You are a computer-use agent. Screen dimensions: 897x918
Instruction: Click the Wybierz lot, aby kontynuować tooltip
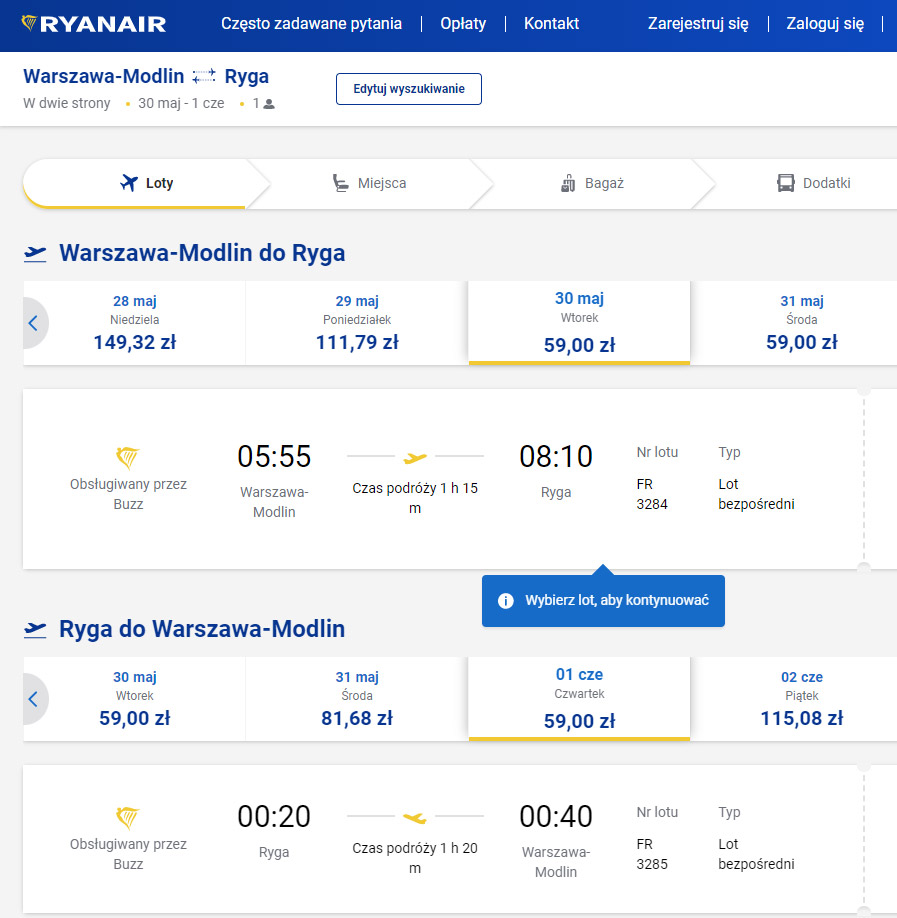603,601
